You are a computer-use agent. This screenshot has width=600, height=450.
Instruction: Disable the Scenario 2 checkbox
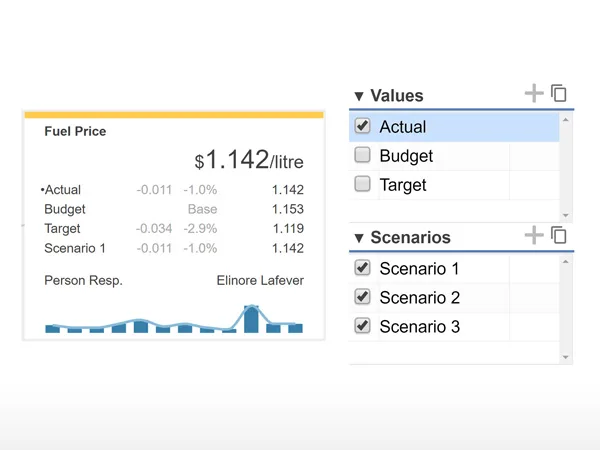pos(362,297)
